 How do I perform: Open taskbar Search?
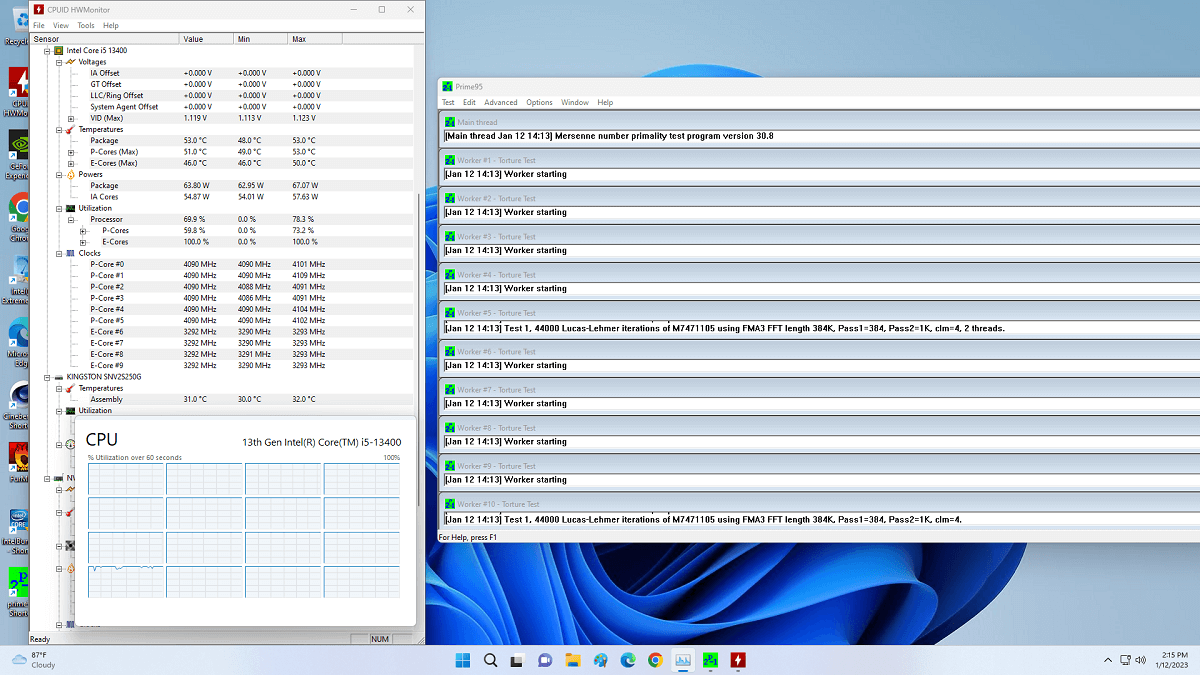(x=490, y=660)
